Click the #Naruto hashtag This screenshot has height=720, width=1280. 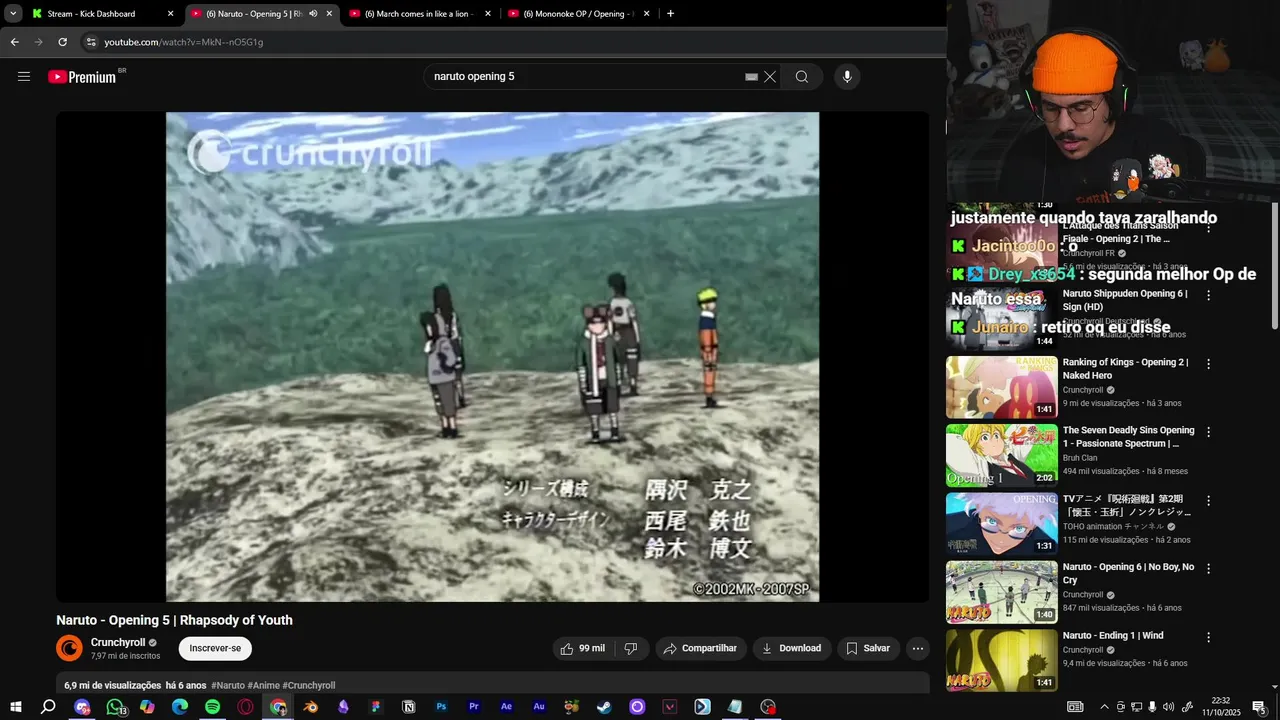click(228, 685)
